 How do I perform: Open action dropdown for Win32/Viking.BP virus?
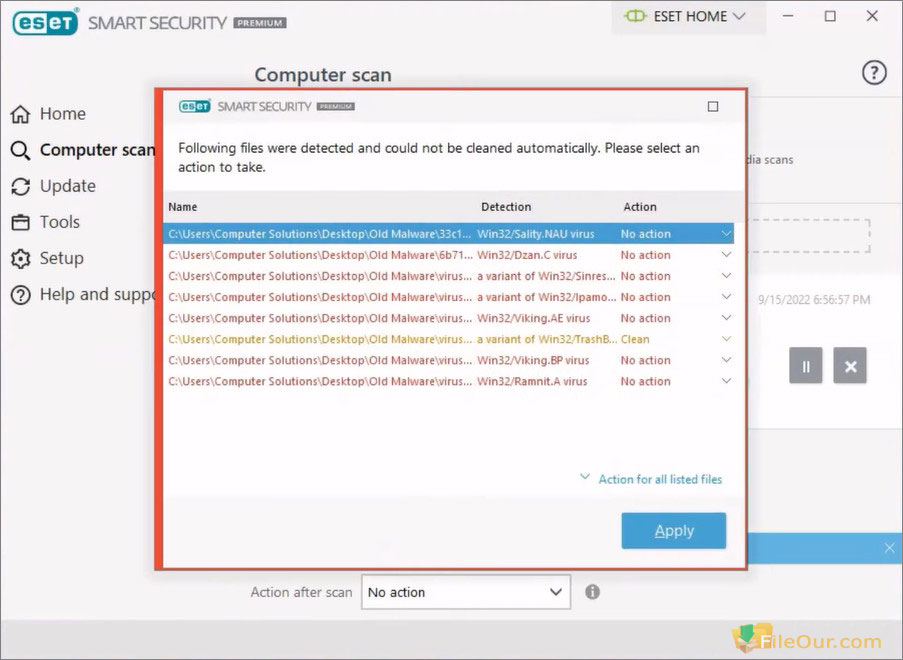coord(726,360)
